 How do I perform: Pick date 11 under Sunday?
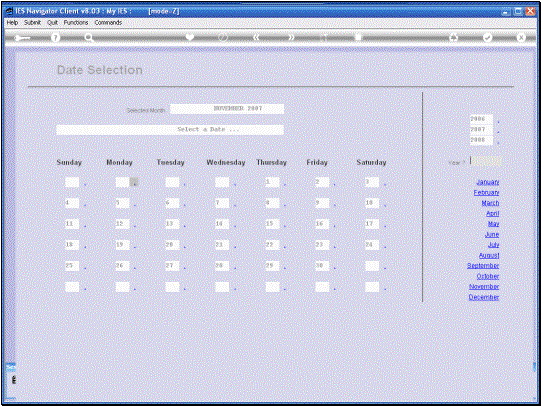(72, 224)
